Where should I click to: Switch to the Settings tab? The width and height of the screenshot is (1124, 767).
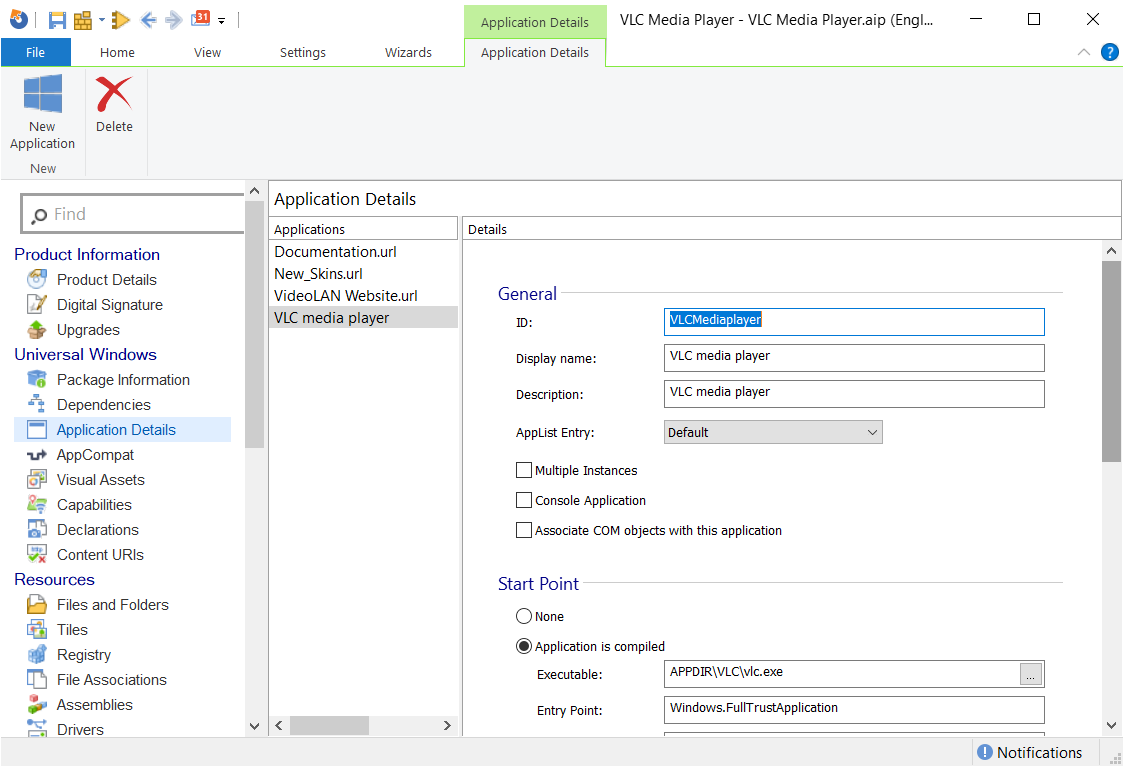[x=303, y=52]
